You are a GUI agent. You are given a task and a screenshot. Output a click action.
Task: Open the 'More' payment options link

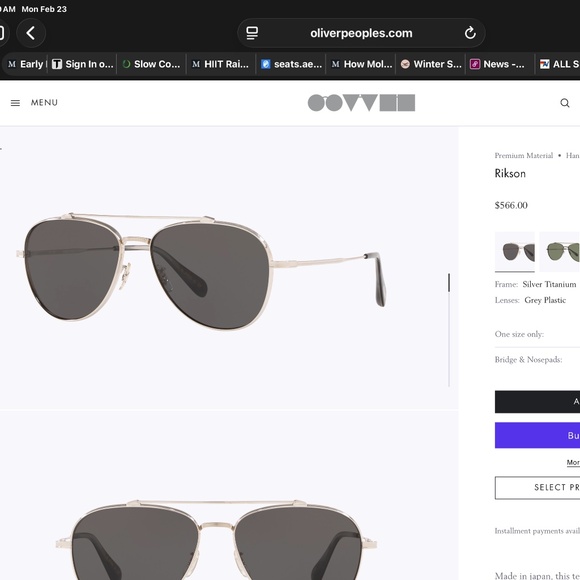point(573,462)
